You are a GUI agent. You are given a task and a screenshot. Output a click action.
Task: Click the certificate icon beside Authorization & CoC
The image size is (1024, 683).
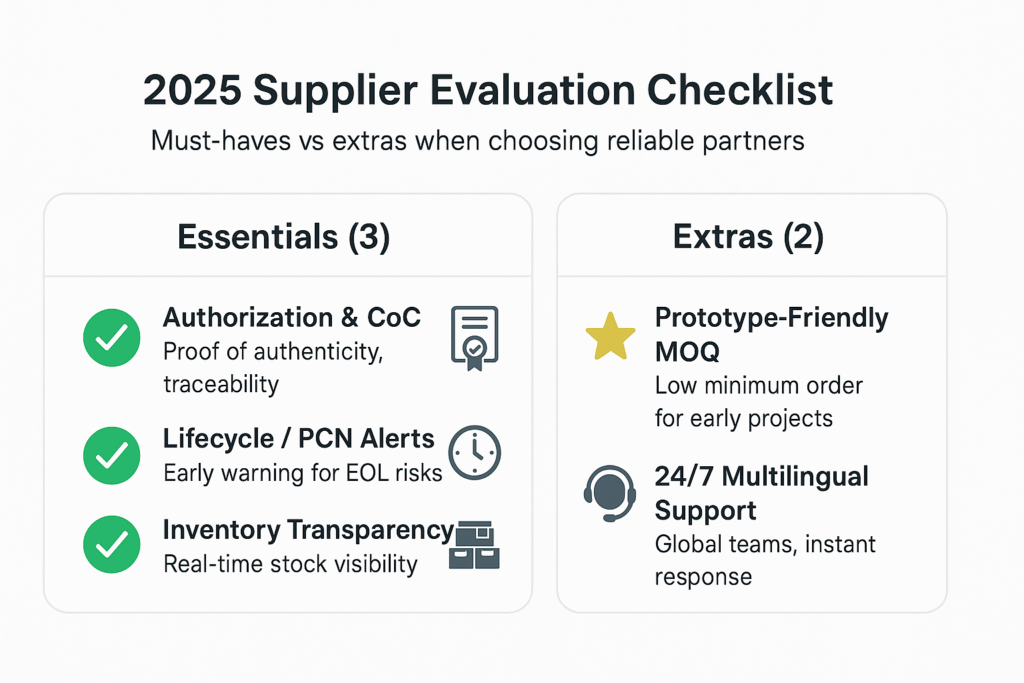(475, 338)
